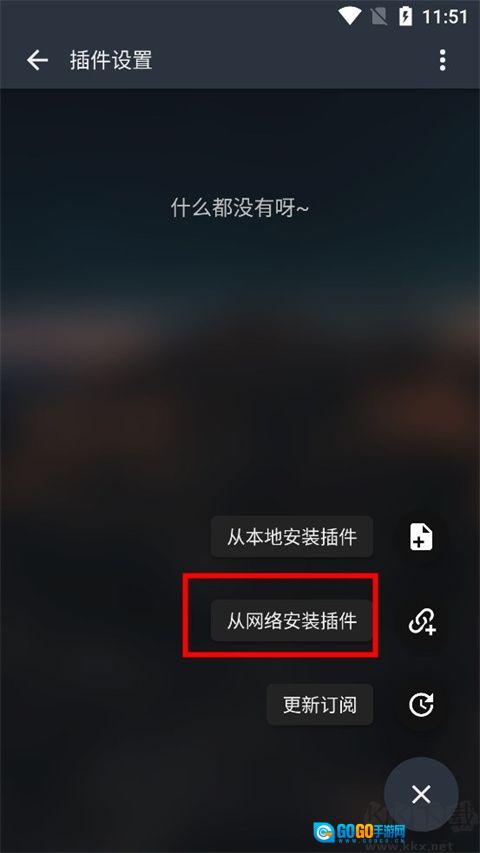Tap the back arrow in header
The image size is (480, 853).
click(x=37, y=60)
